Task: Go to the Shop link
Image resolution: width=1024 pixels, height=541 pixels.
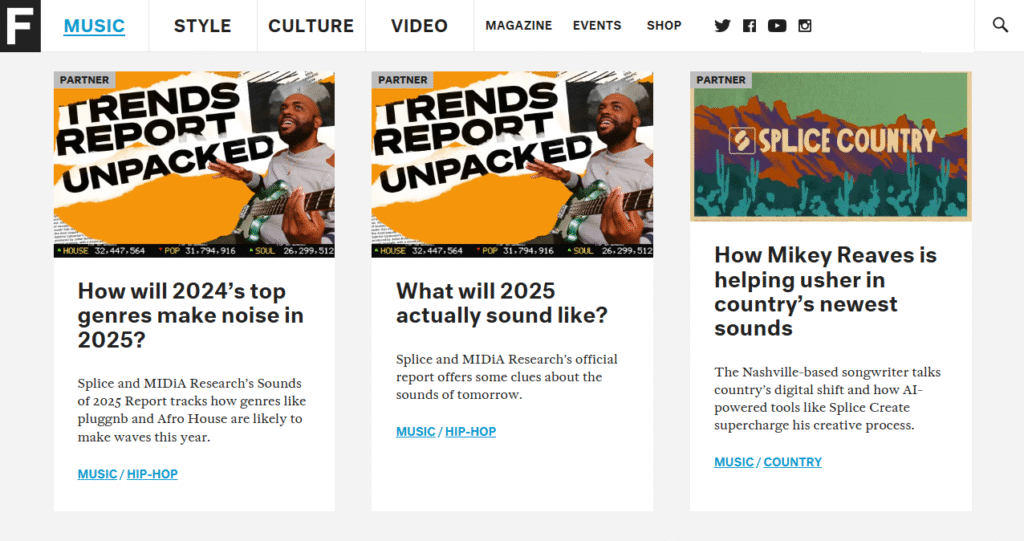Action: (x=664, y=25)
